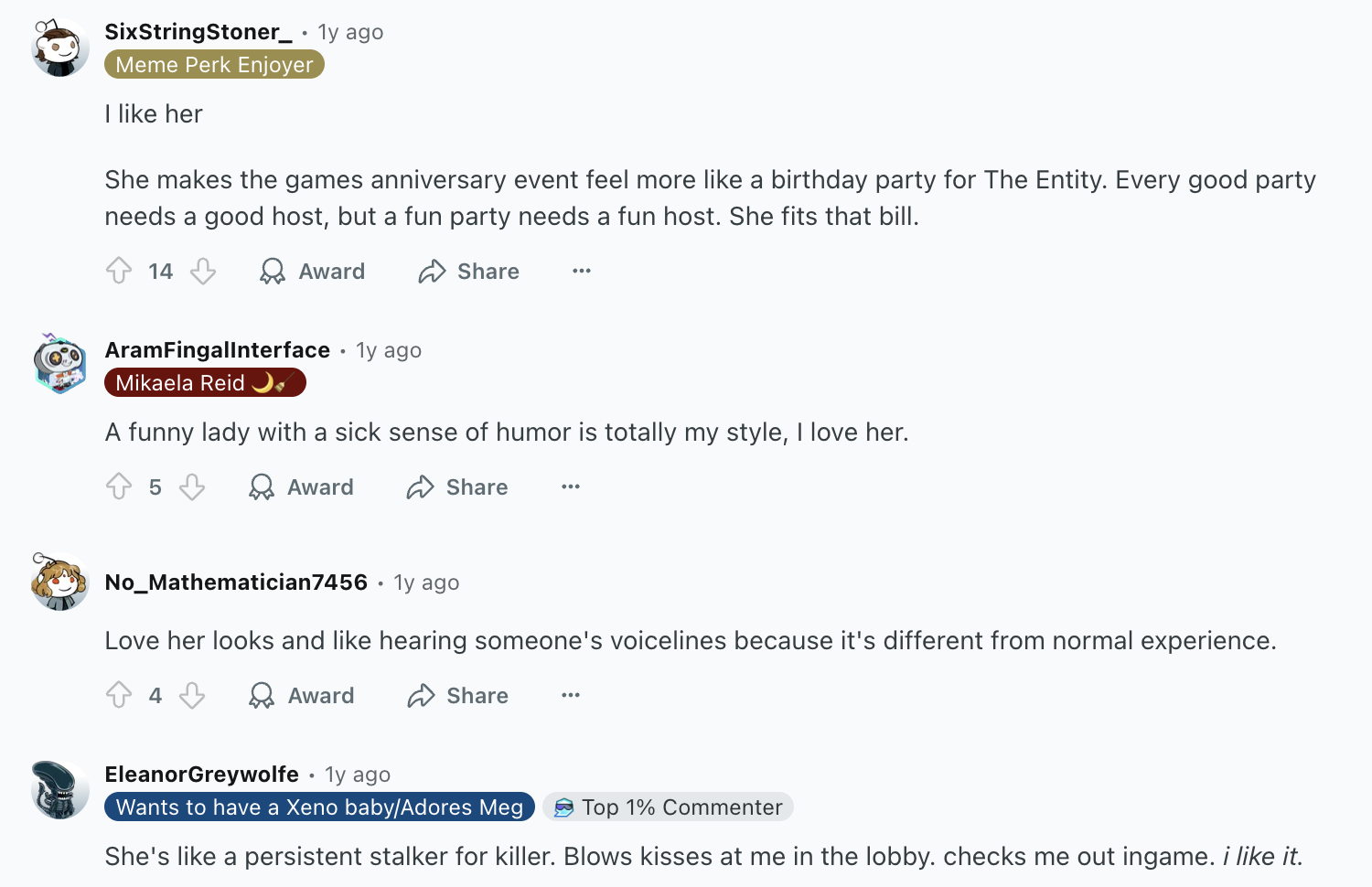Image resolution: width=1372 pixels, height=887 pixels.
Task: Toggle the upvote on No_Mathematician7456's comment
Action: point(118,695)
